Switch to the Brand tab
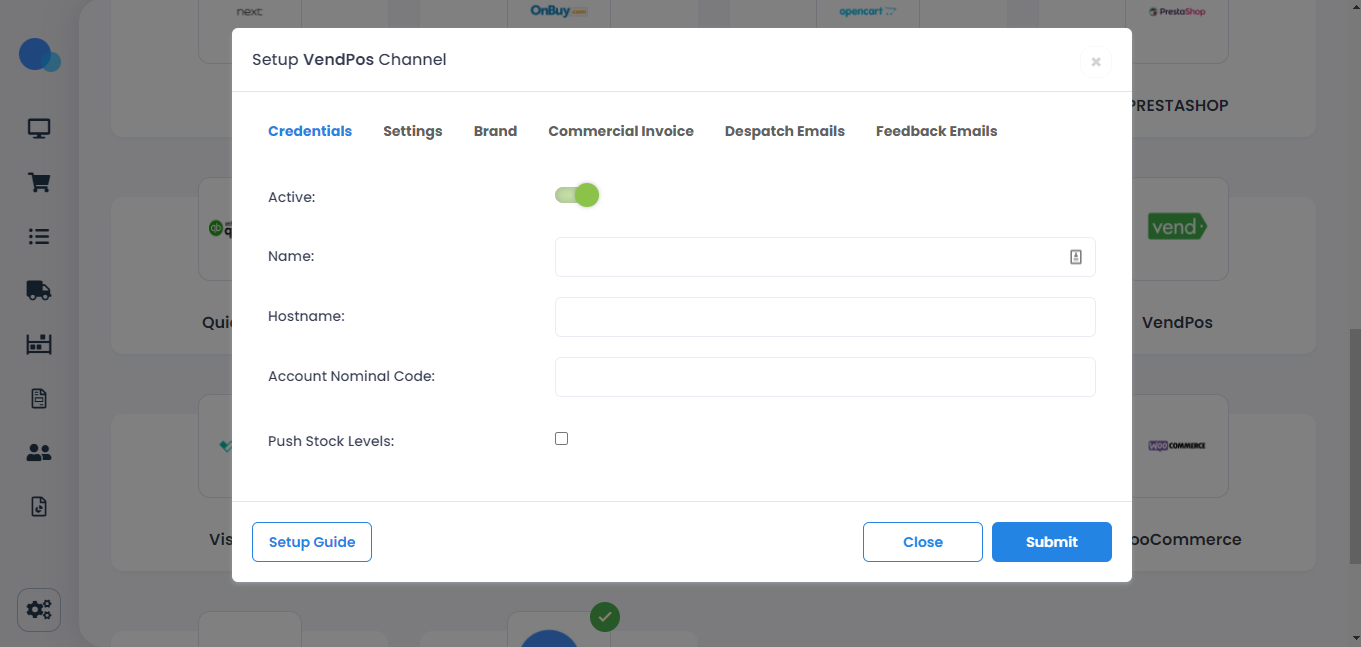 (495, 131)
